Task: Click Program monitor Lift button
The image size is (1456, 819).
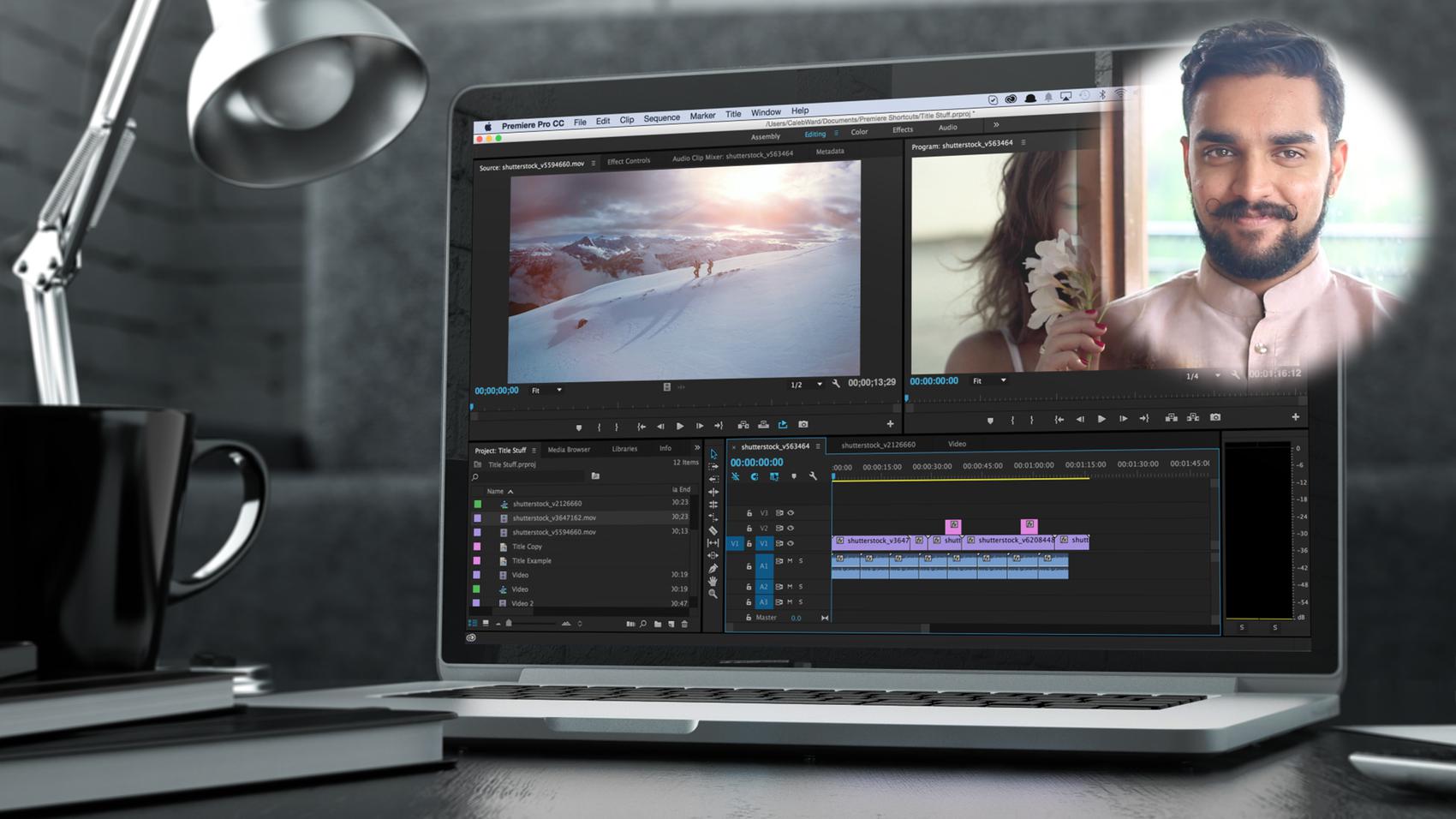Action: (1172, 417)
